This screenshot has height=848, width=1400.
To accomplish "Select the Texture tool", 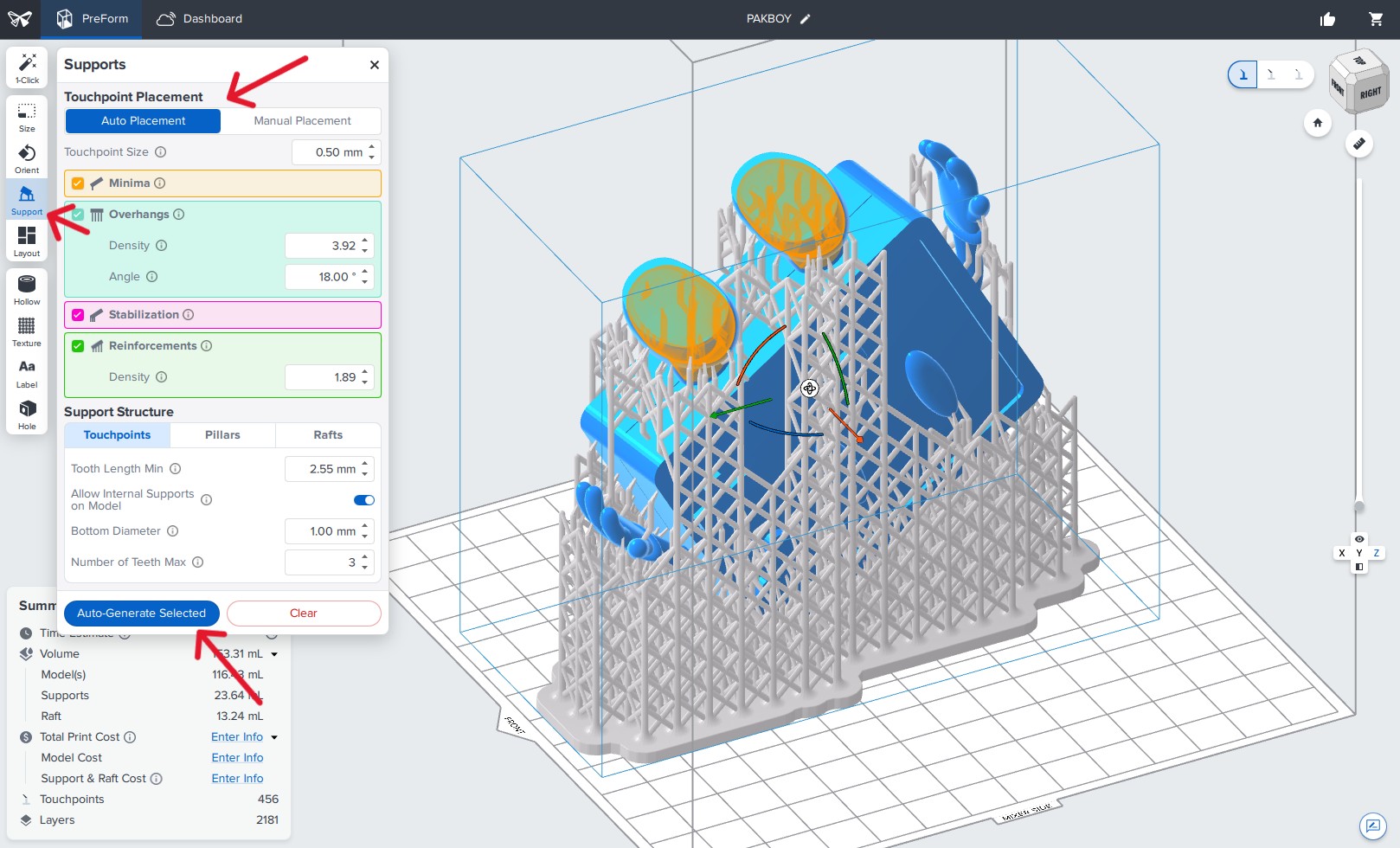I will (26, 330).
